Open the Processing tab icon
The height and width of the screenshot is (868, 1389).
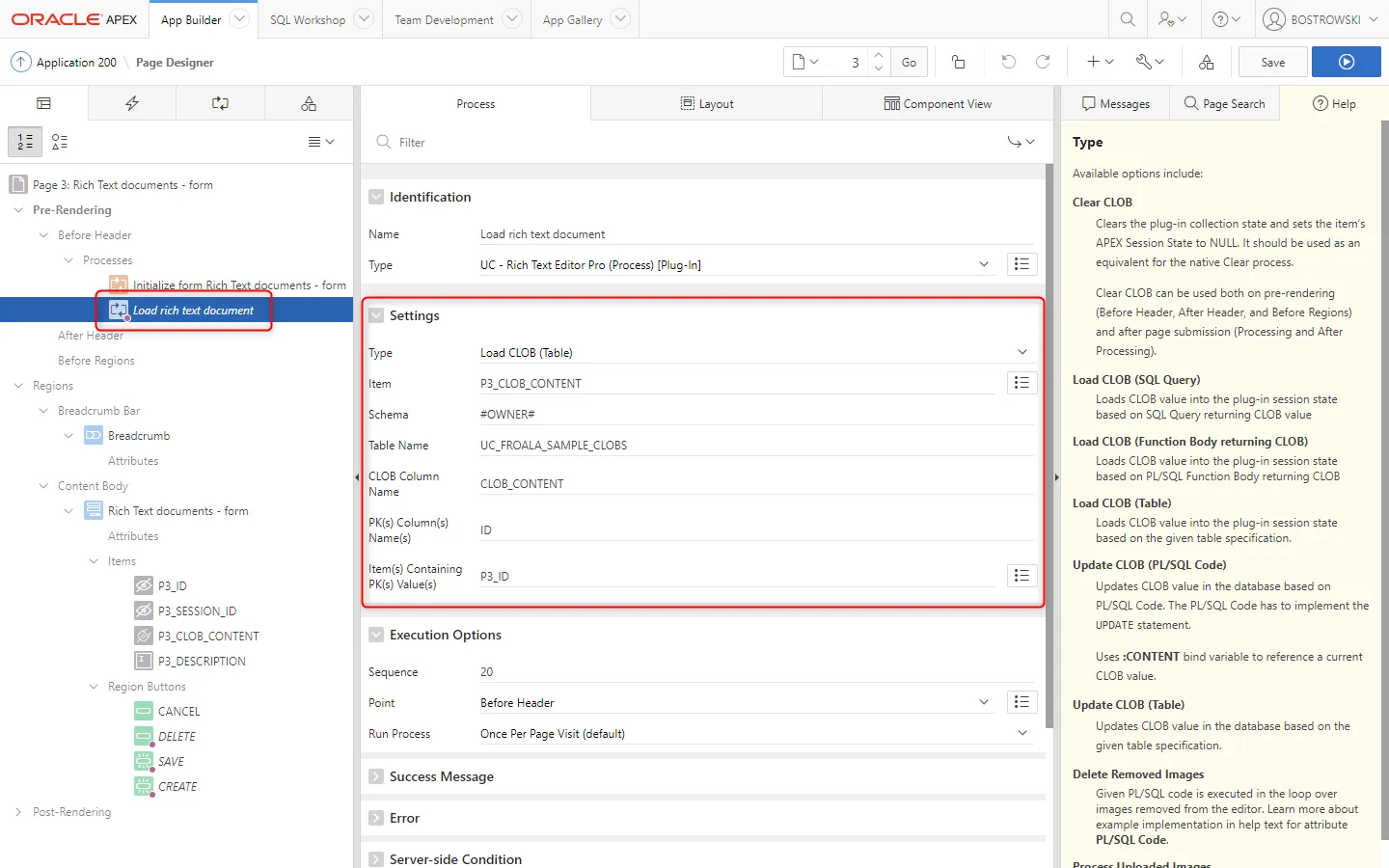[220, 103]
